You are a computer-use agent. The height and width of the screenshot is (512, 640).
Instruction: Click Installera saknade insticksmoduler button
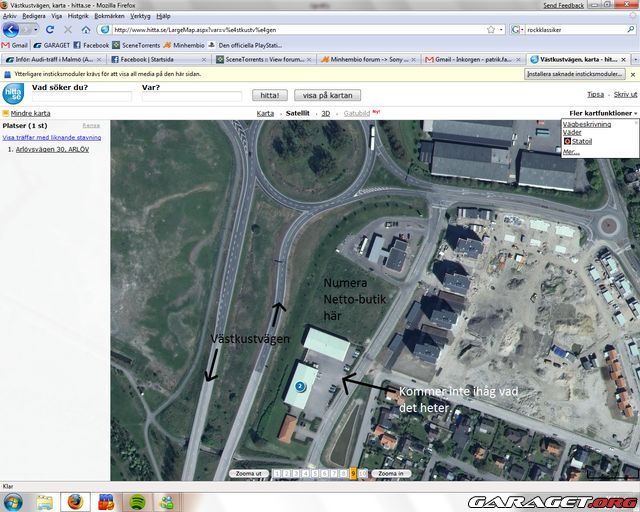pyautogui.click(x=574, y=74)
